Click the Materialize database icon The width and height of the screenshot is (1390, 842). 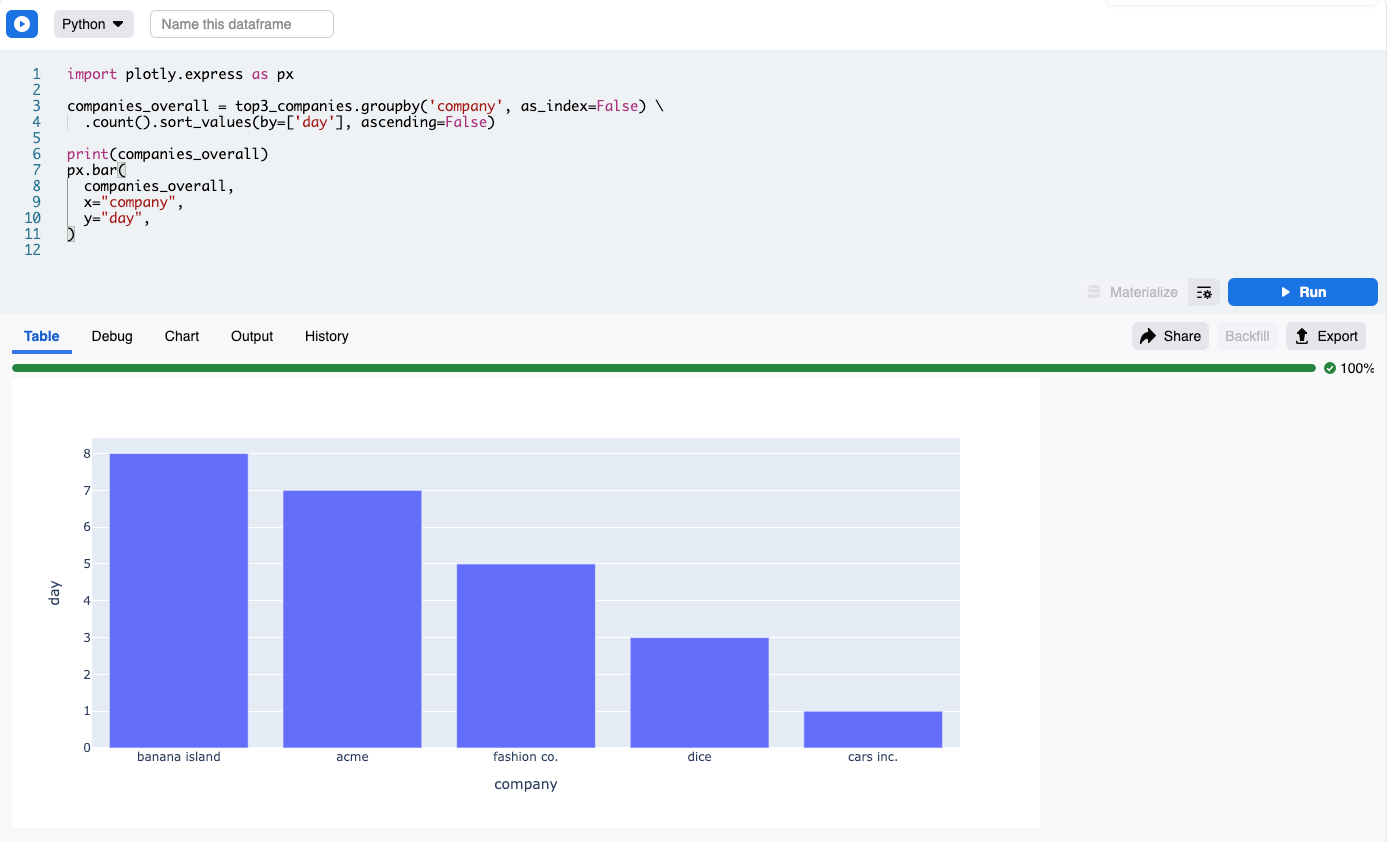1094,292
